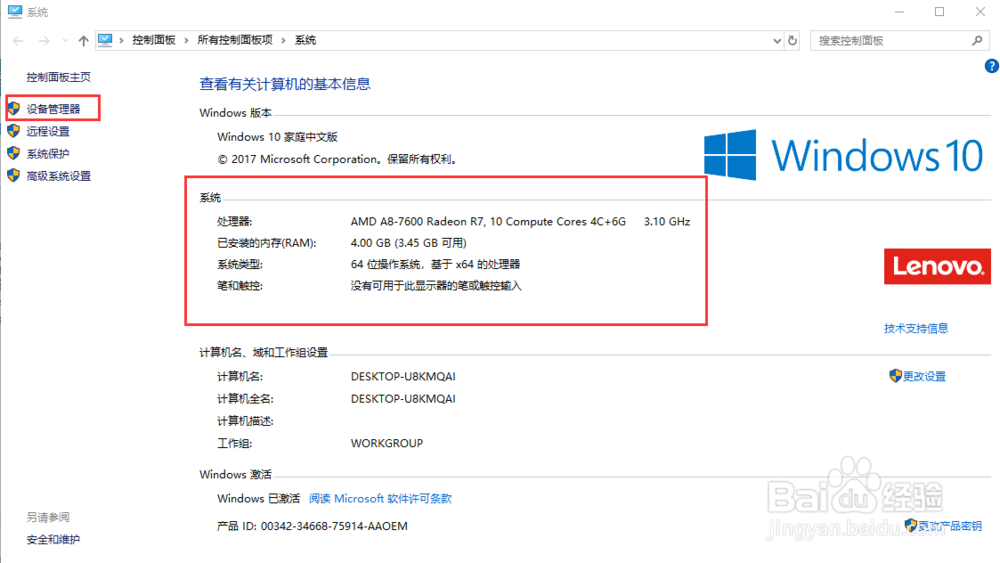Viewport: 1000px width, 563px height.
Task: Click product ID 00342-34668-75914-AAOEM
Action: [334, 526]
